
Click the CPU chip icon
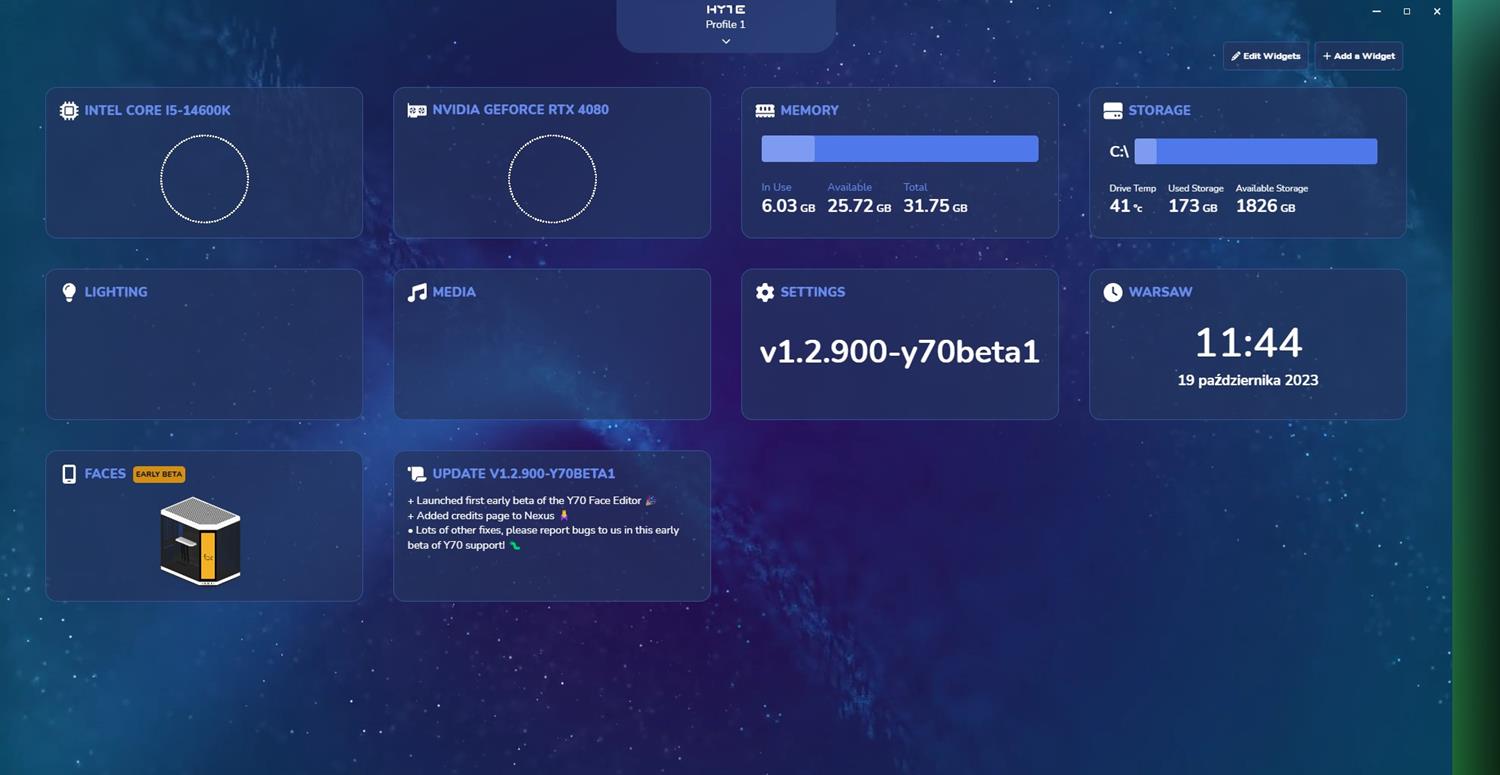69,111
